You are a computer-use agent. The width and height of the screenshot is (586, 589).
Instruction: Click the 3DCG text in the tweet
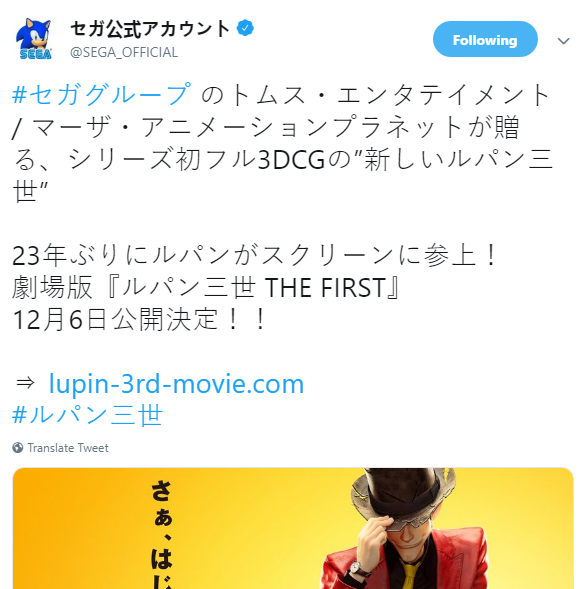(291, 160)
